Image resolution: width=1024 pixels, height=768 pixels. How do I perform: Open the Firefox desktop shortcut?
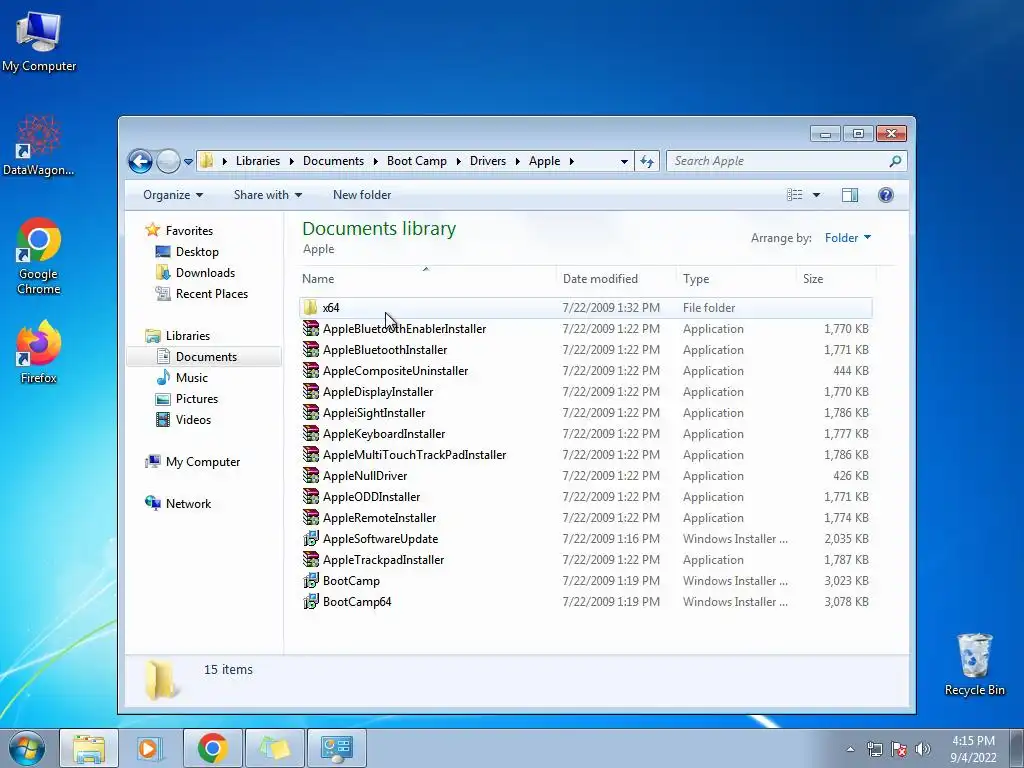tap(39, 353)
